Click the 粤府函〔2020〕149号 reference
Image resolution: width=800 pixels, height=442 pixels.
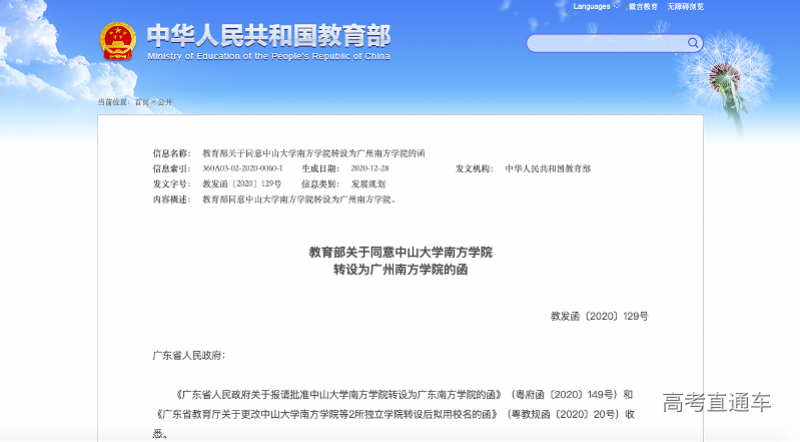pos(567,395)
